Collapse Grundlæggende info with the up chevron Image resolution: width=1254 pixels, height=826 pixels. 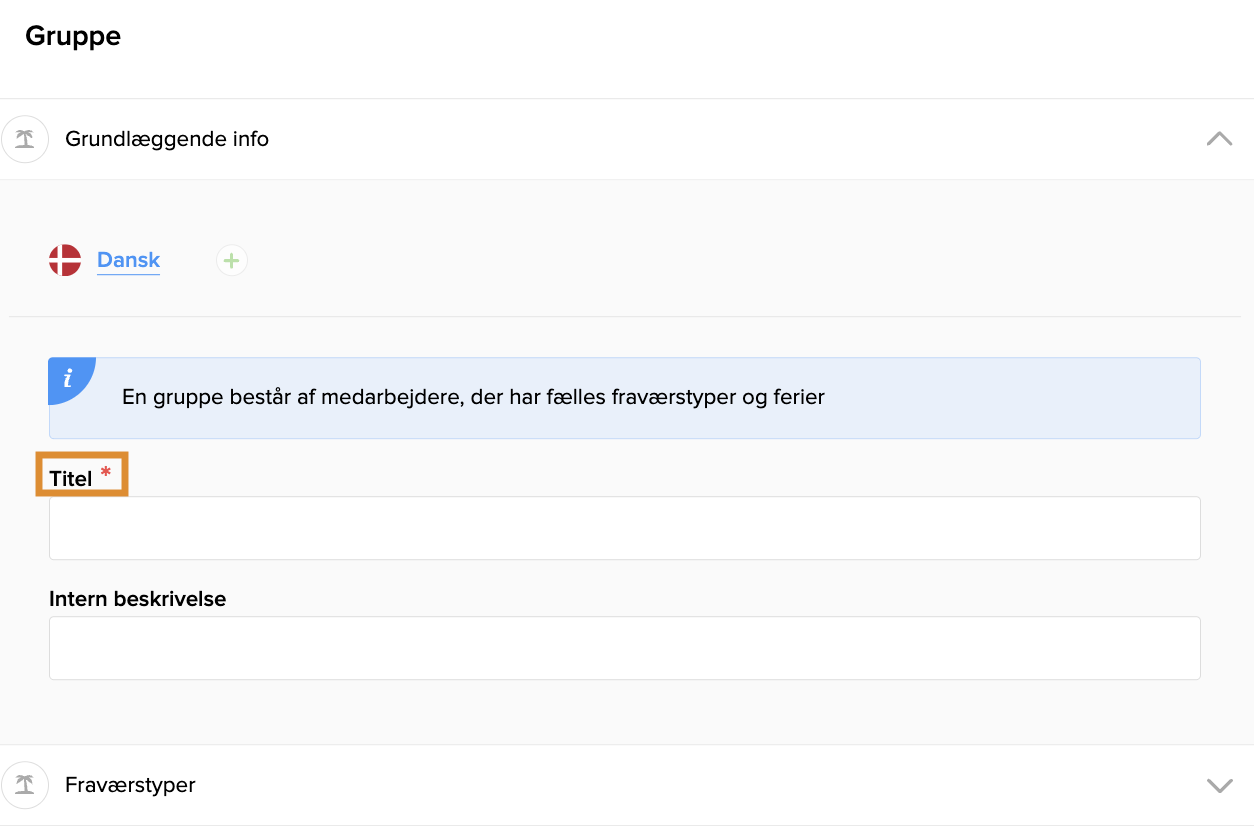click(1219, 139)
